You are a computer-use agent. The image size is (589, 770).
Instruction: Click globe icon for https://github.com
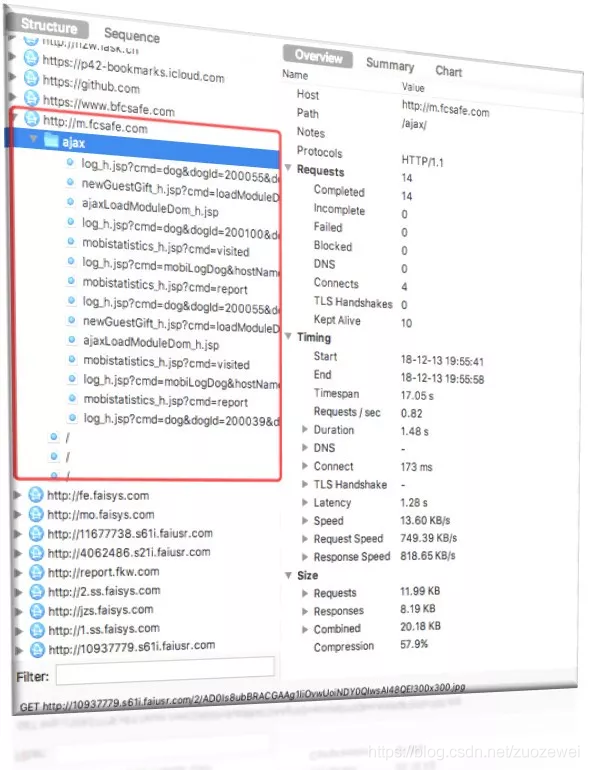pos(31,78)
